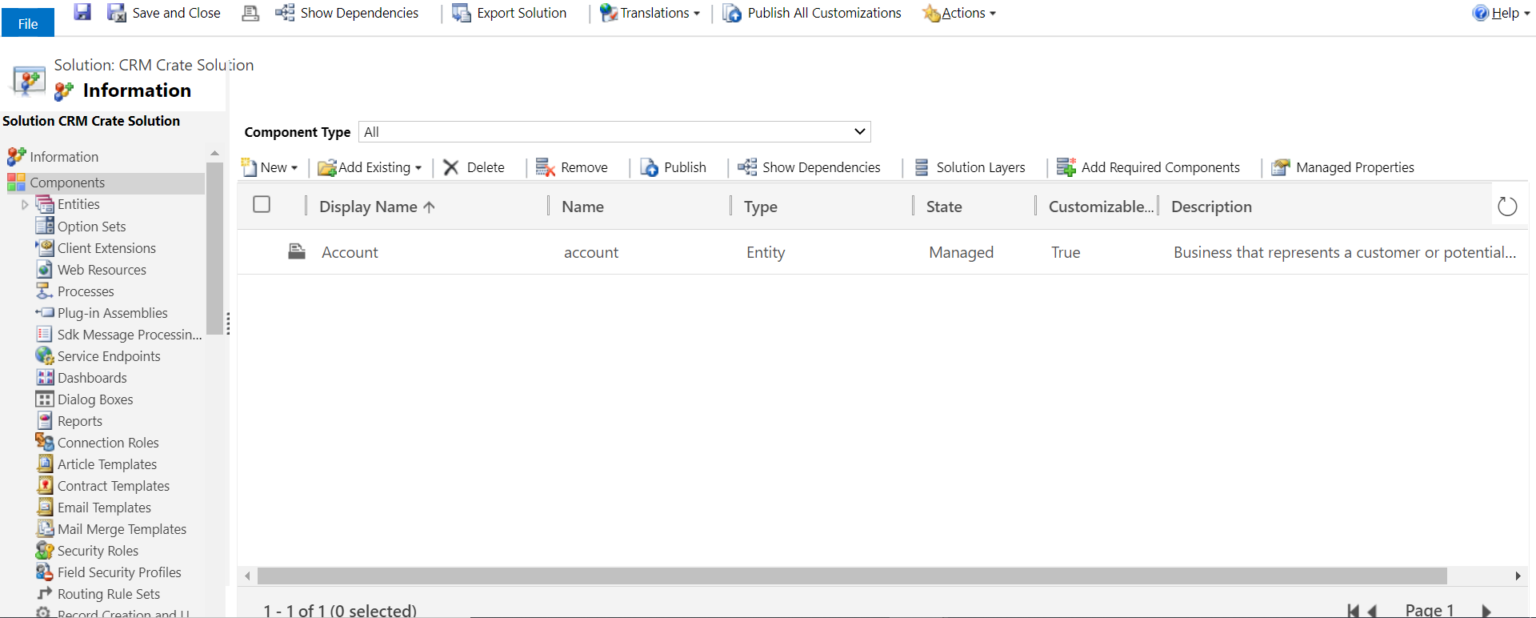
Task: Click the Customizable column header
Action: pyautogui.click(x=1101, y=207)
